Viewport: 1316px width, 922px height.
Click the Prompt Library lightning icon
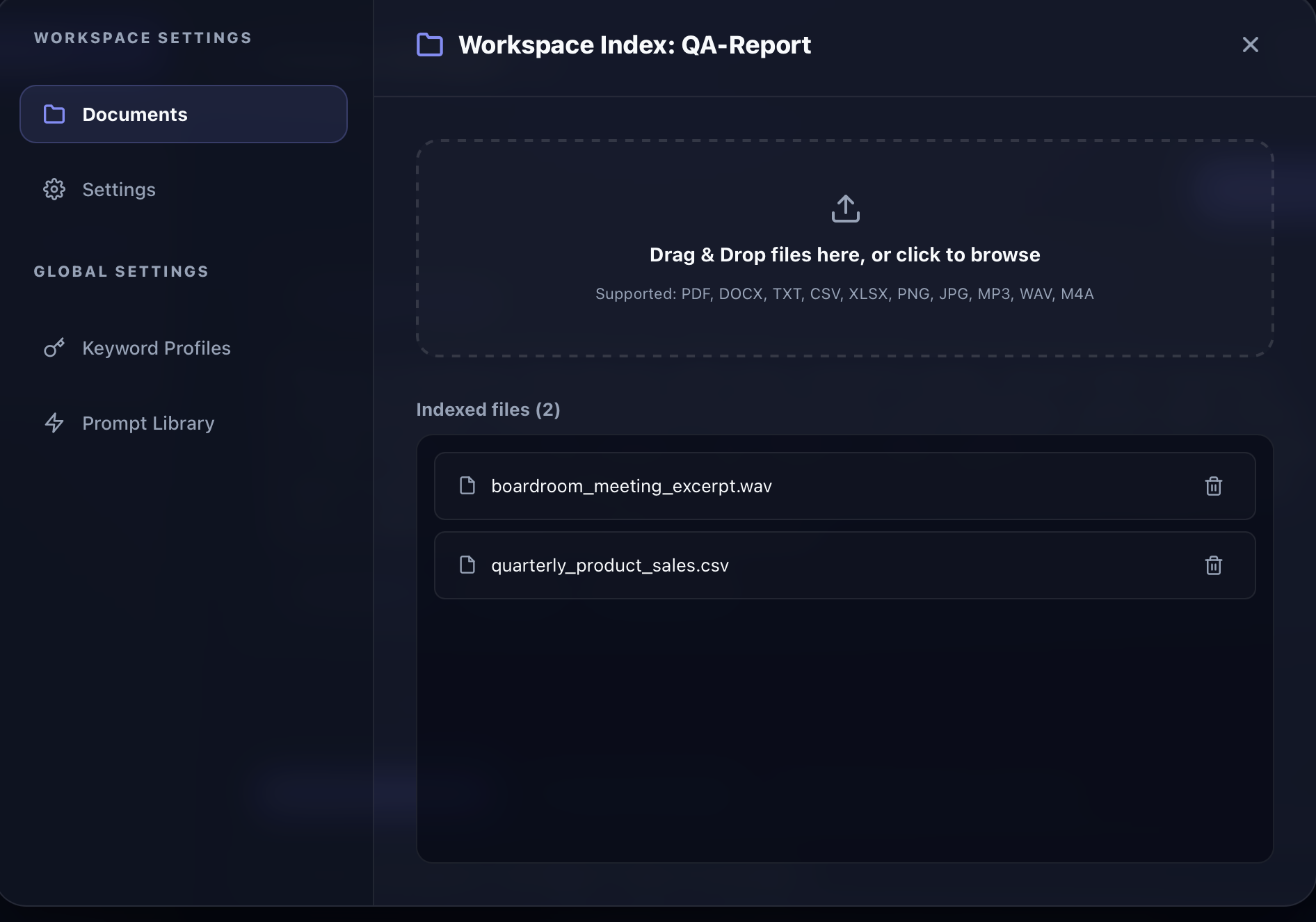(54, 423)
